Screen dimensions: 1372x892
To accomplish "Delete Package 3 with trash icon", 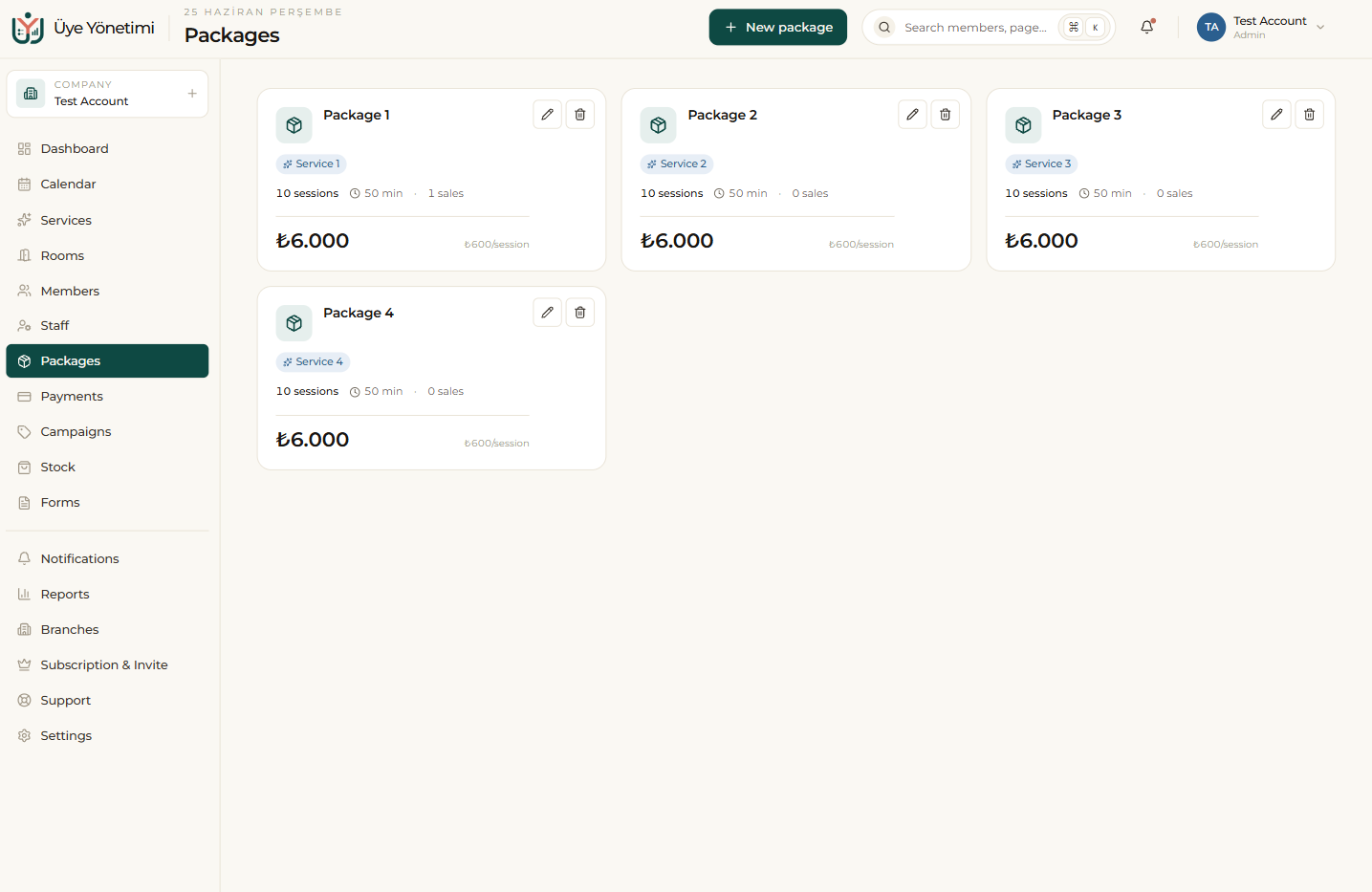I will click(1310, 115).
